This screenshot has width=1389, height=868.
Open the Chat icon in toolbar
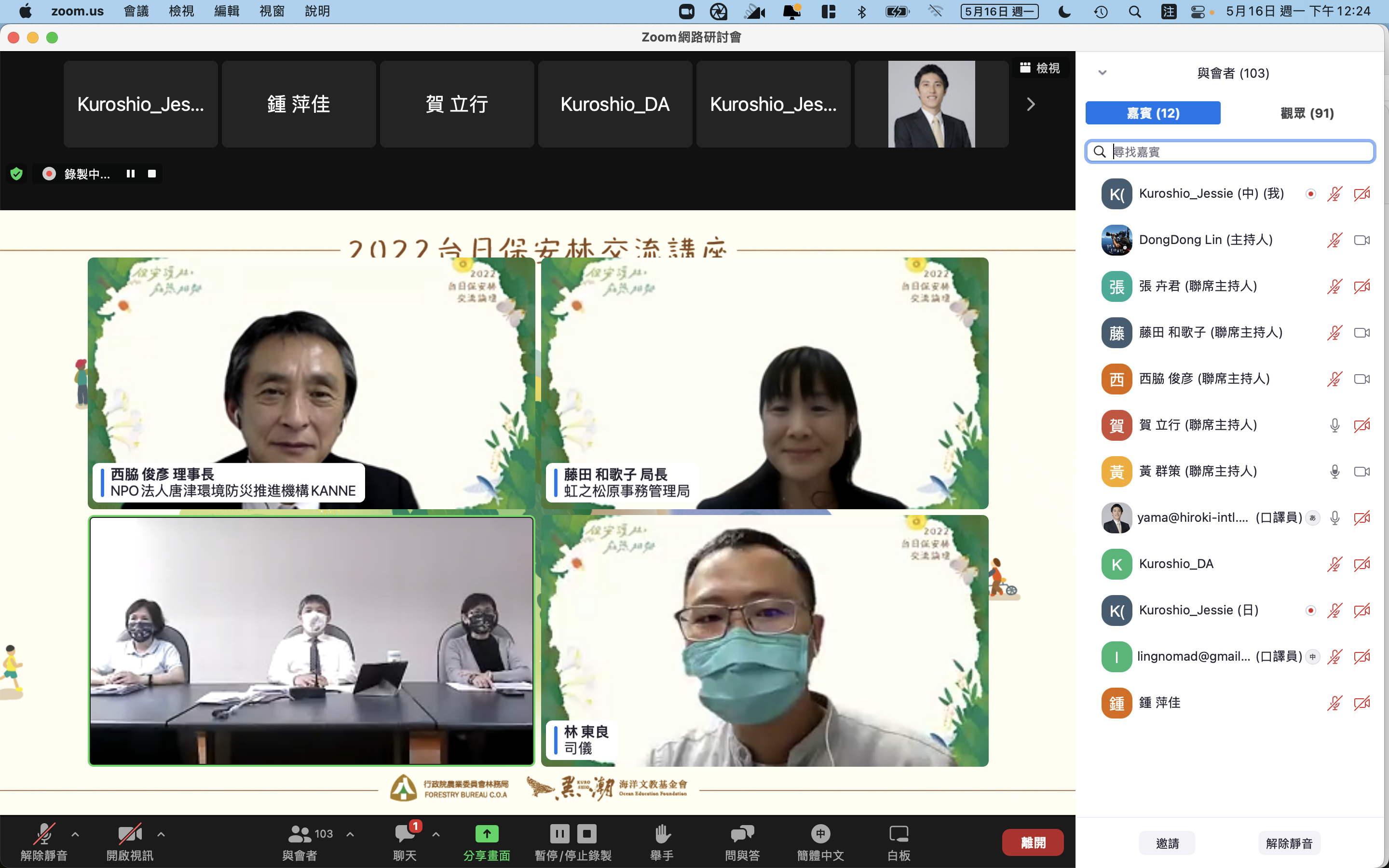click(405, 834)
